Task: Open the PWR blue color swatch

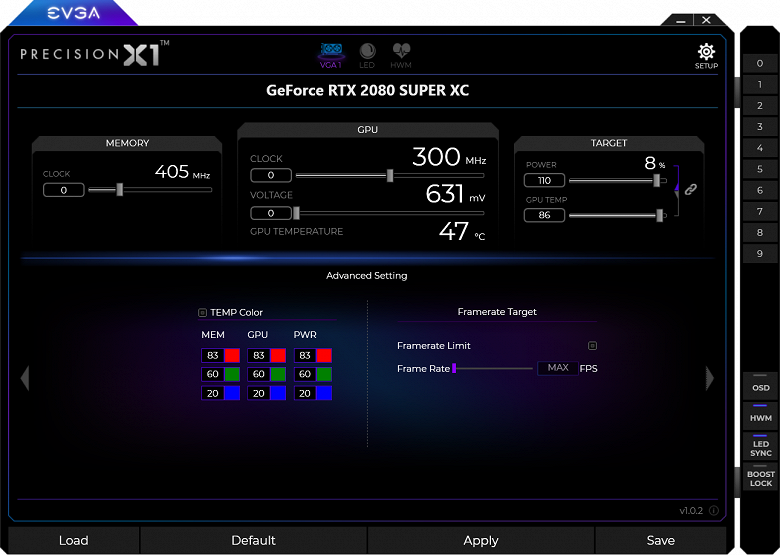Action: tap(324, 393)
